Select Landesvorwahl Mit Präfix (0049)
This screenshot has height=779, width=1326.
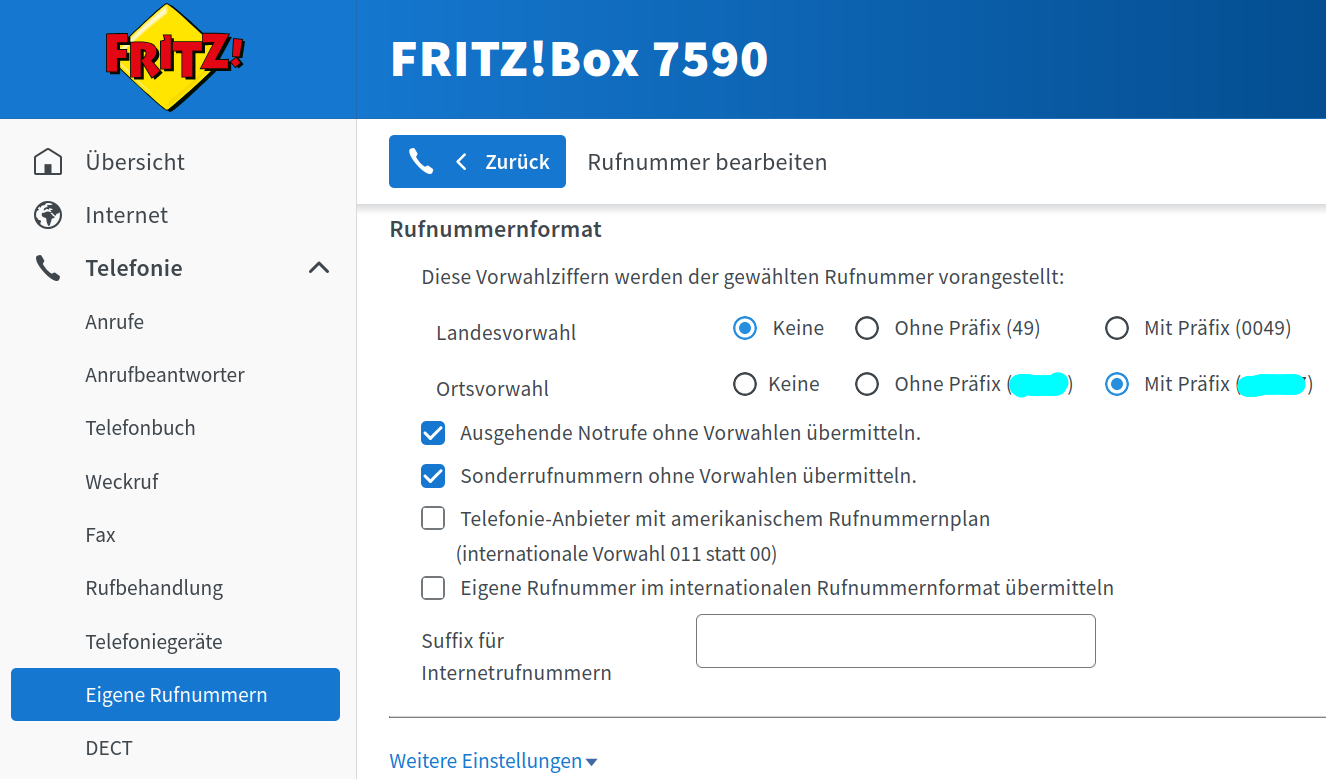pyautogui.click(x=1117, y=328)
